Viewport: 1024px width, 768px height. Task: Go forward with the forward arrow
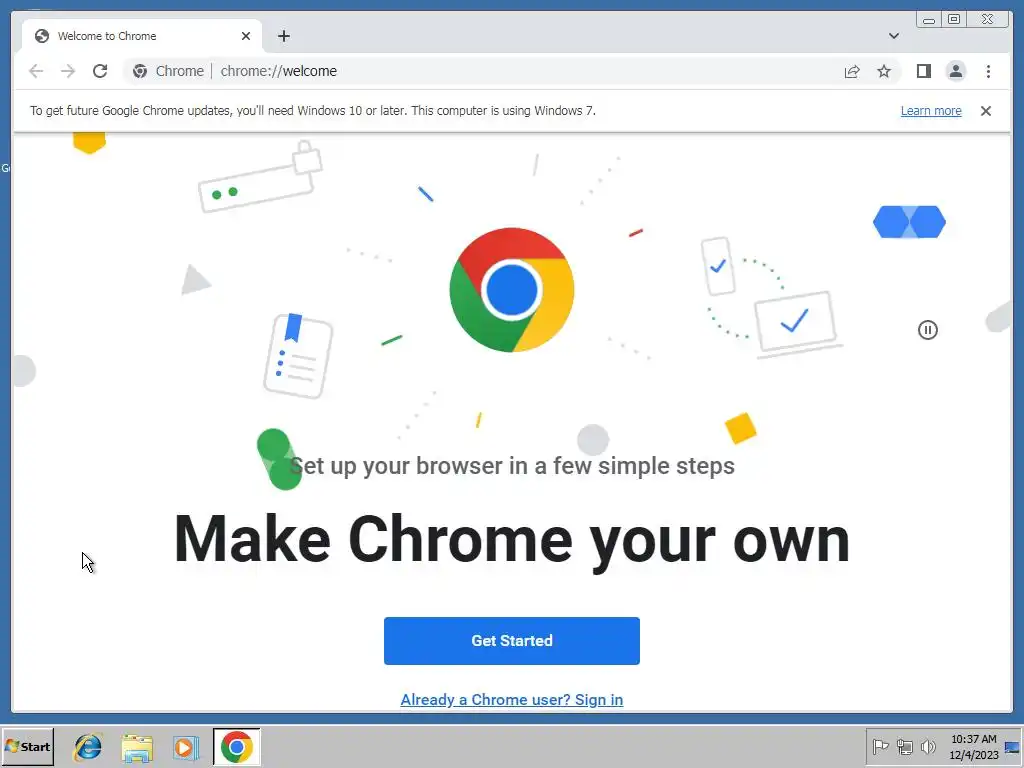(68, 71)
